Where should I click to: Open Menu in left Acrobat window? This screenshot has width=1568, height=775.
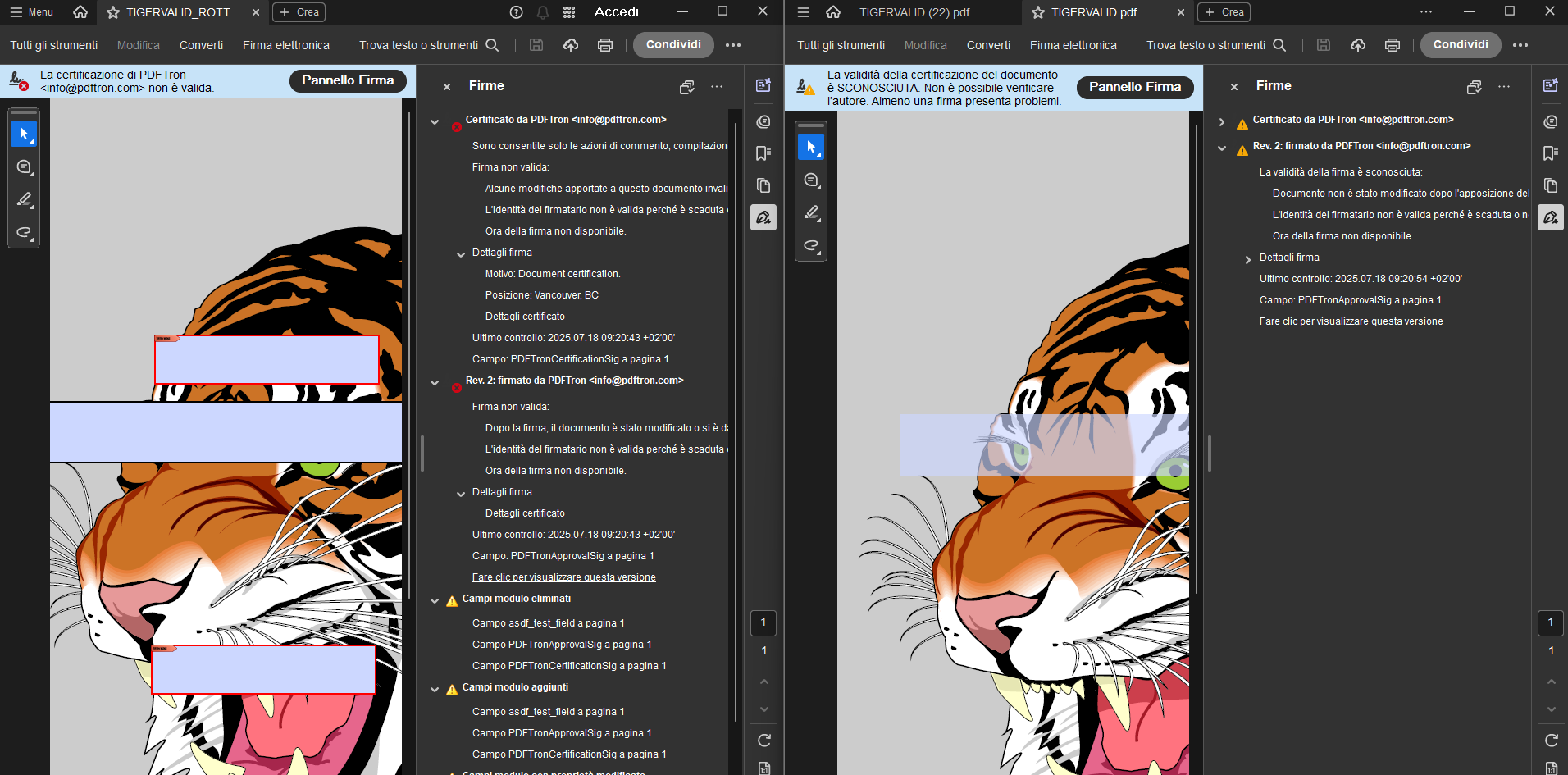tap(31, 12)
